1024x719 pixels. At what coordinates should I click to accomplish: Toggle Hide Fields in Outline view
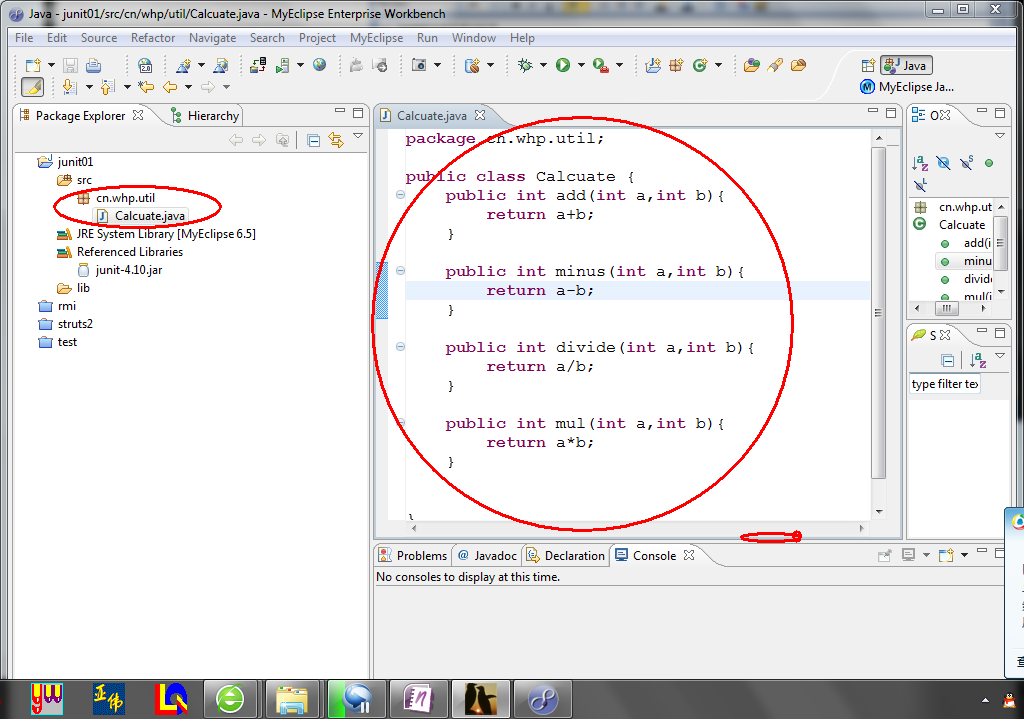pos(943,163)
